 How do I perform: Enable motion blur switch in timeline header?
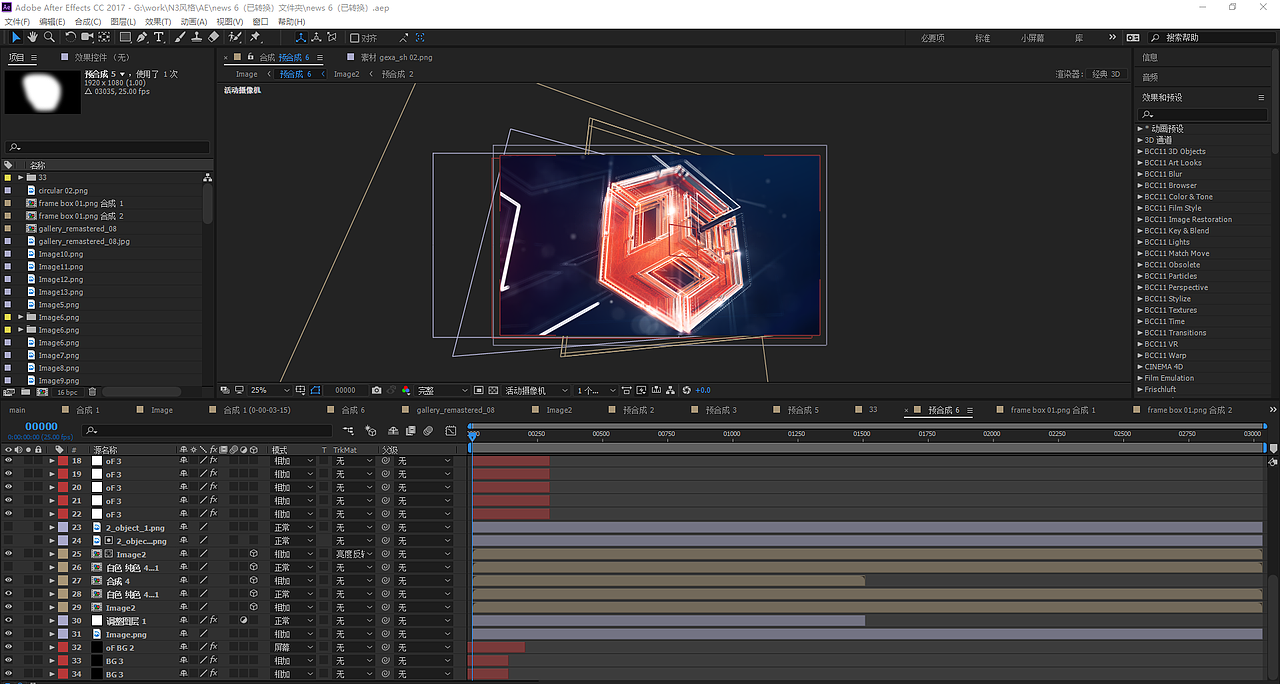tap(427, 430)
